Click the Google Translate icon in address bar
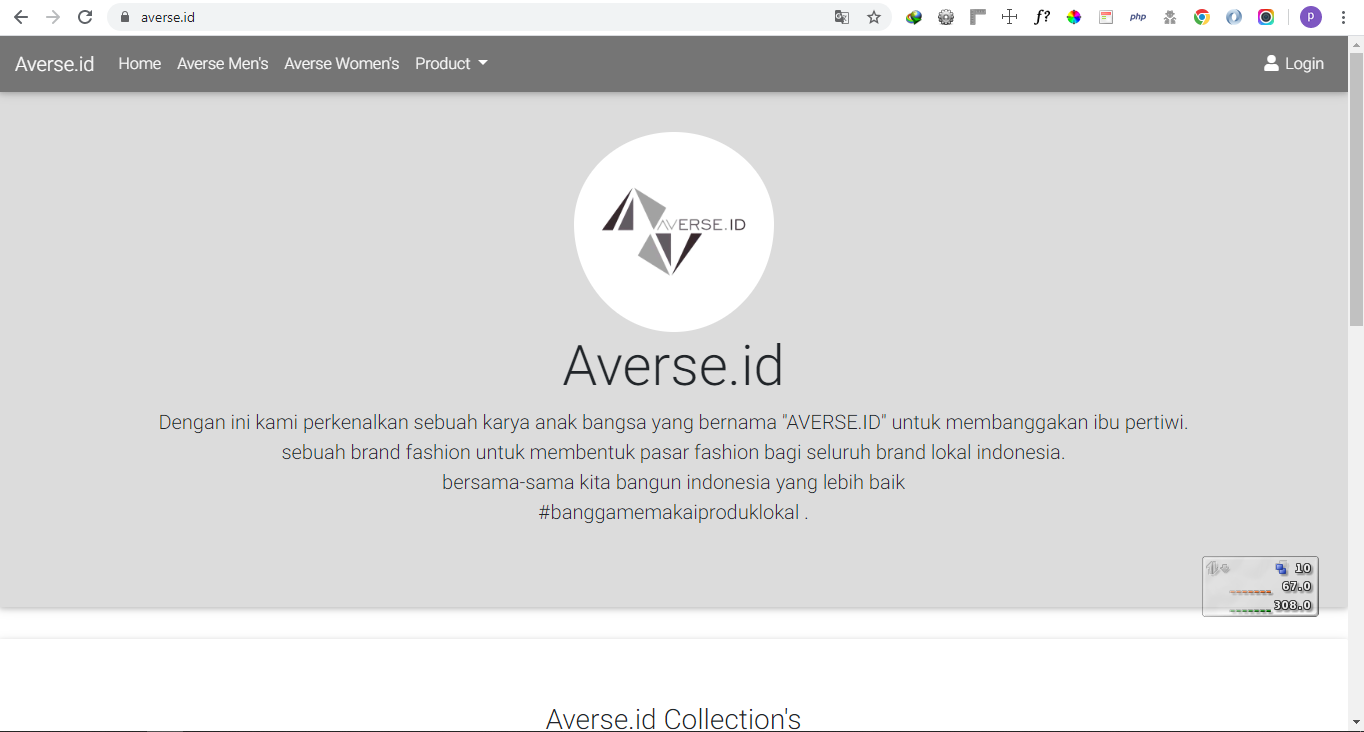The width and height of the screenshot is (1364, 732). pos(842,17)
